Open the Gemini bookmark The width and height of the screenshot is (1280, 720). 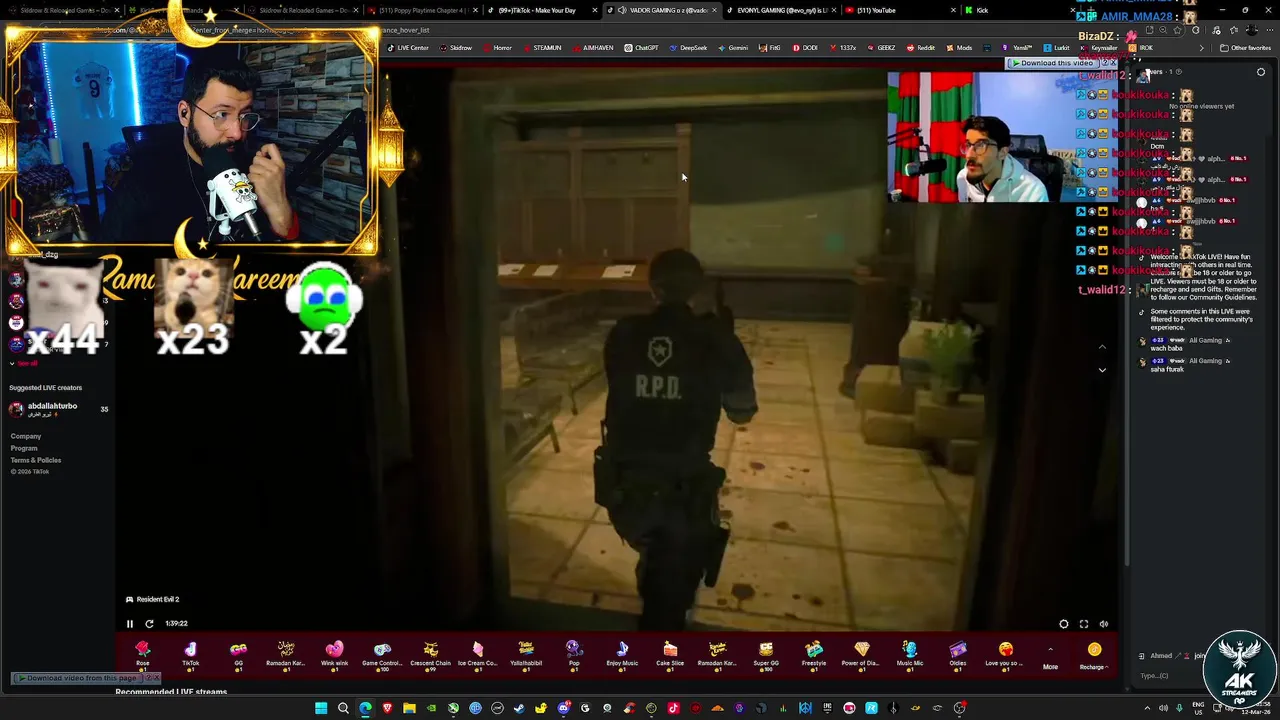click(732, 48)
